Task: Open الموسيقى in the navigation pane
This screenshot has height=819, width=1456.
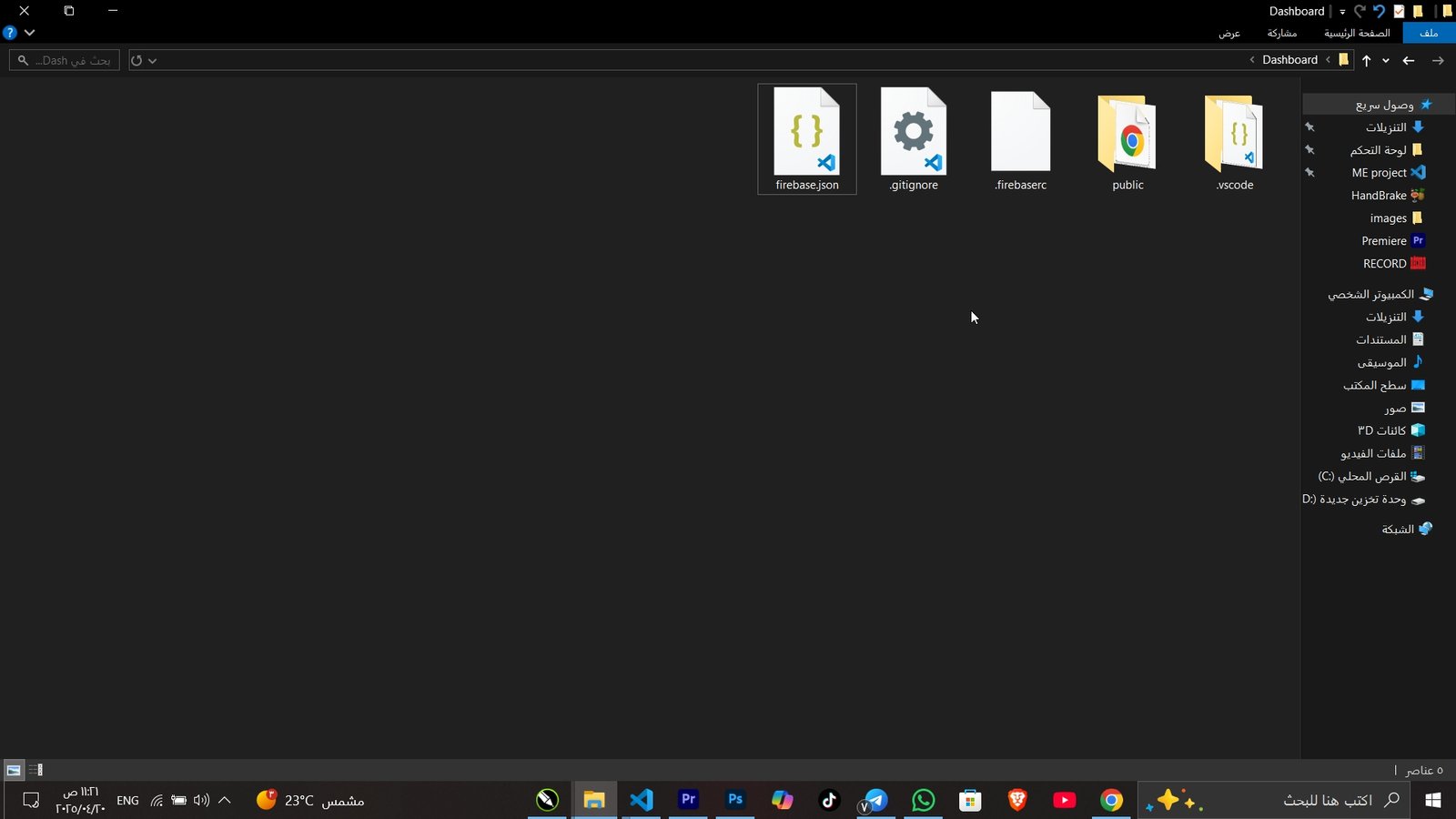Action: [x=1390, y=362]
